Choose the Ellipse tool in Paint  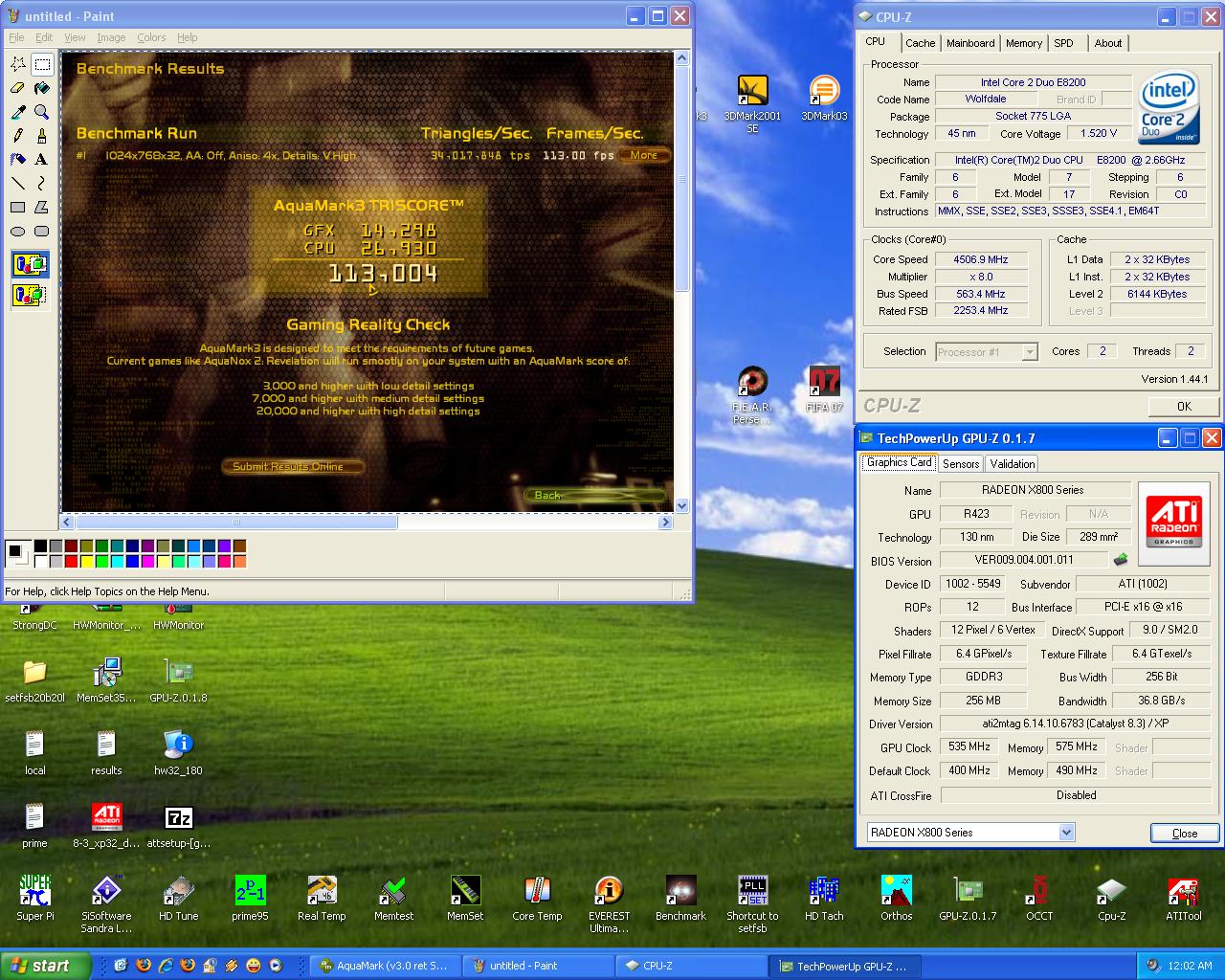[x=18, y=231]
